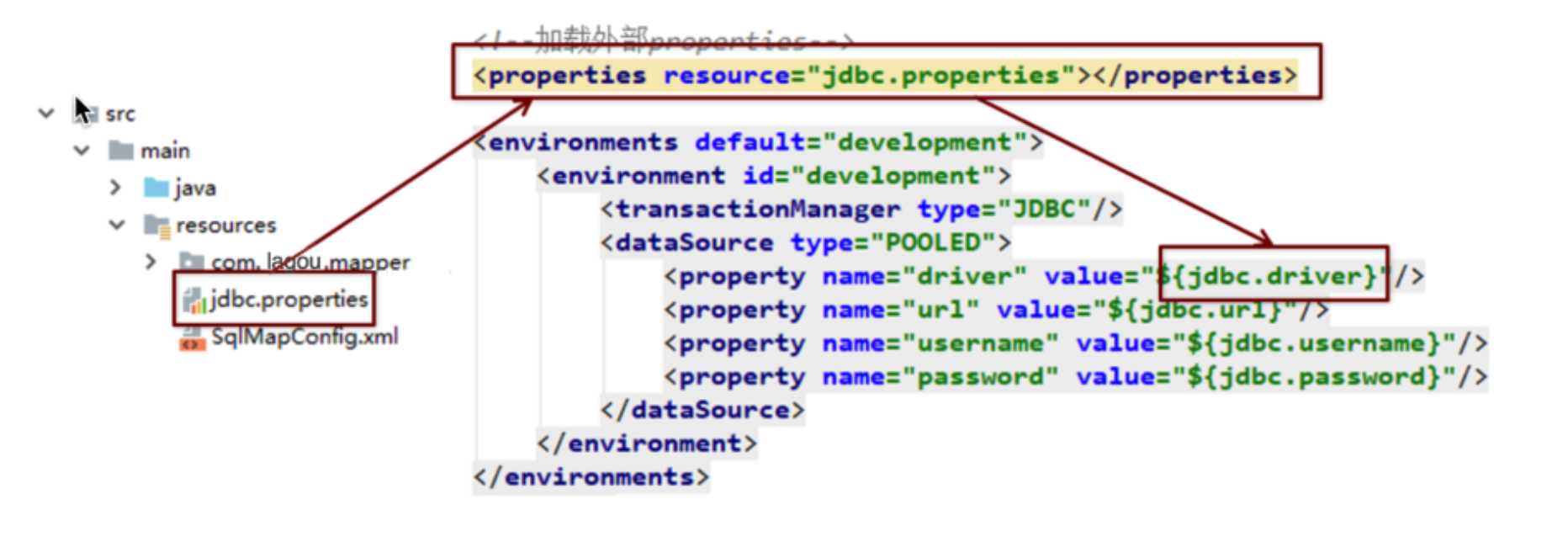This screenshot has height=547, width=1568.
Task: Click the ${jdbc.username} value
Action: pyautogui.click(x=1314, y=343)
